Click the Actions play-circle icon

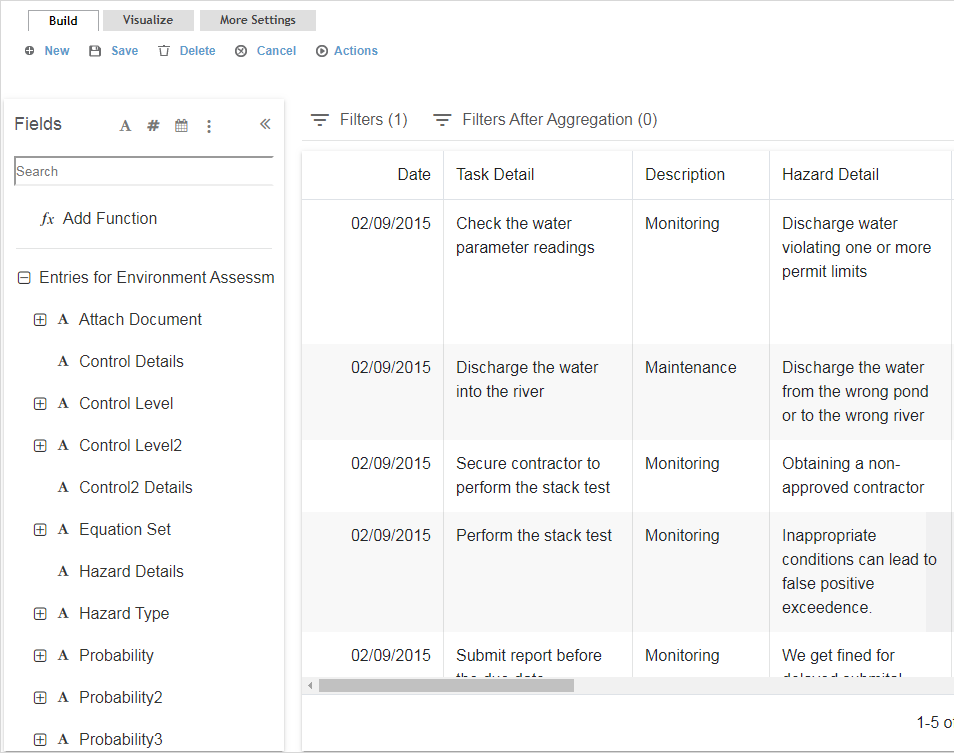tap(322, 51)
